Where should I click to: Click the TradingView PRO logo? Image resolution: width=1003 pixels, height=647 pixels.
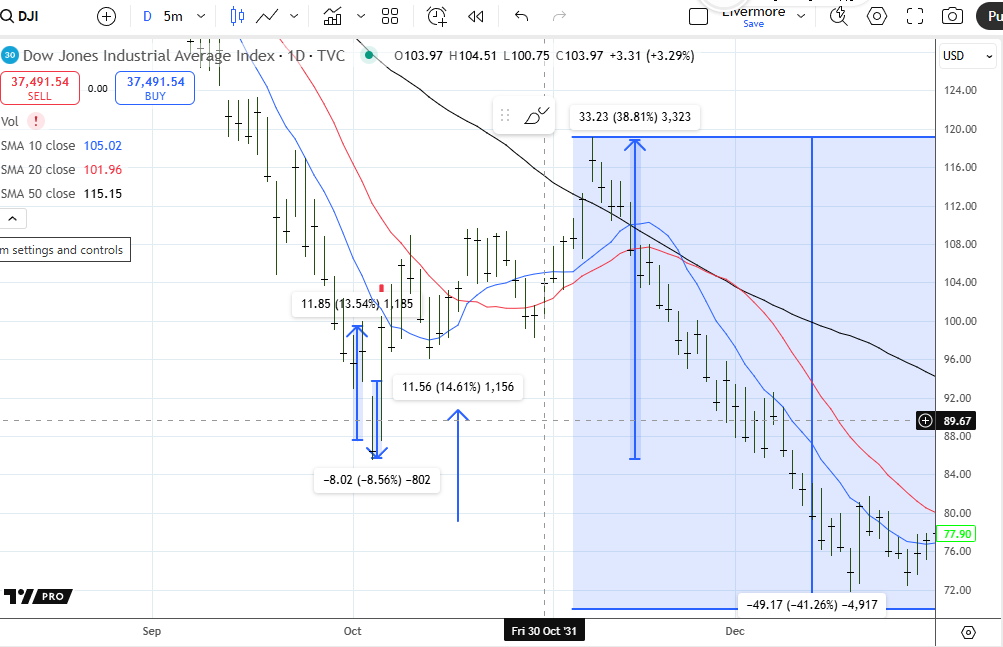[x=38, y=596]
